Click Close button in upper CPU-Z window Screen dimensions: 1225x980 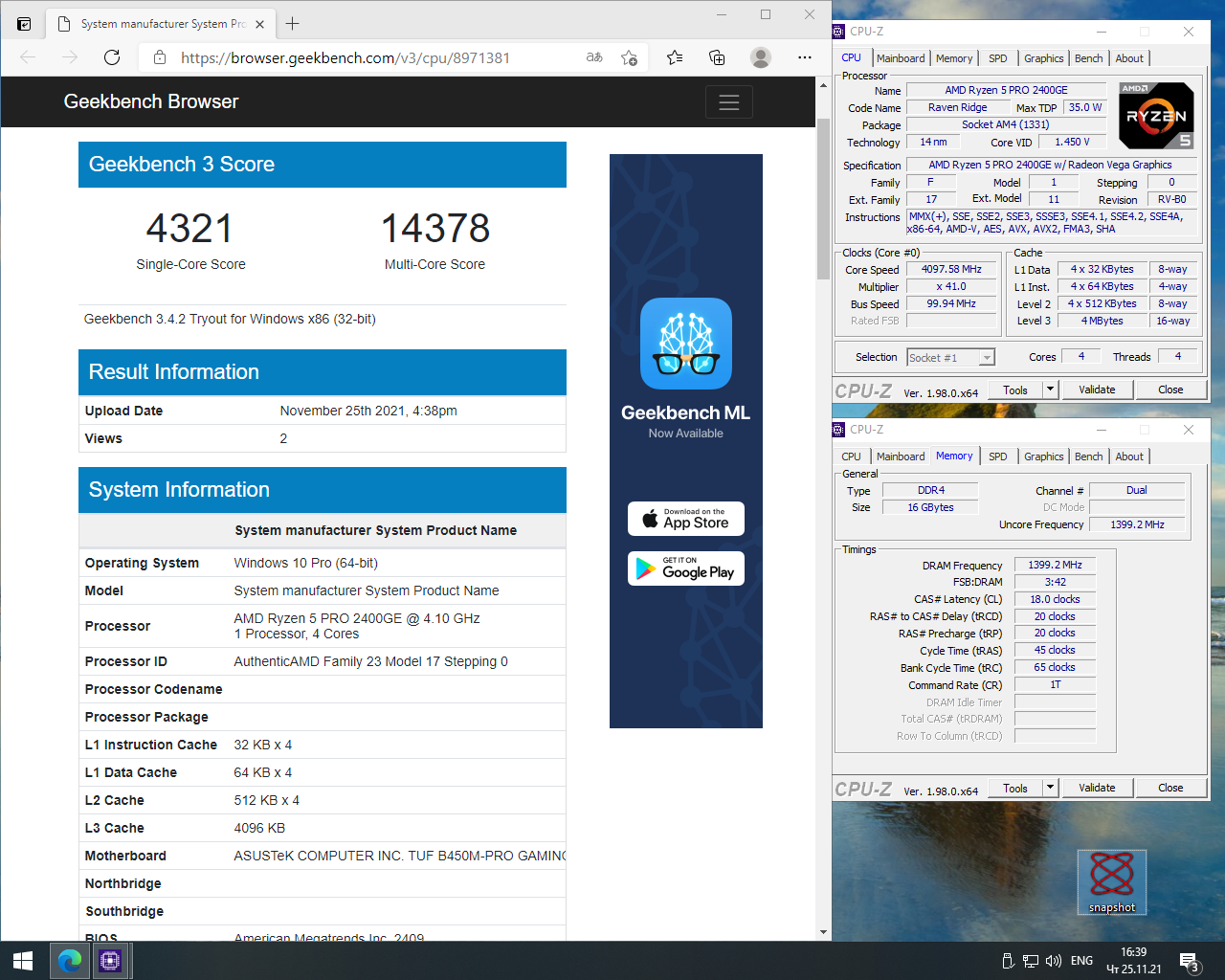tap(1170, 390)
